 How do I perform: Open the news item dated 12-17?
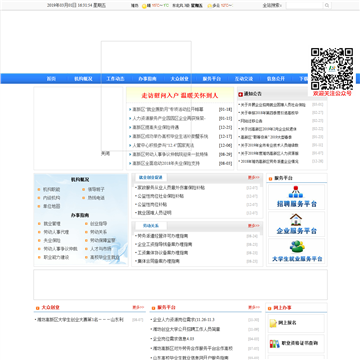170,136
